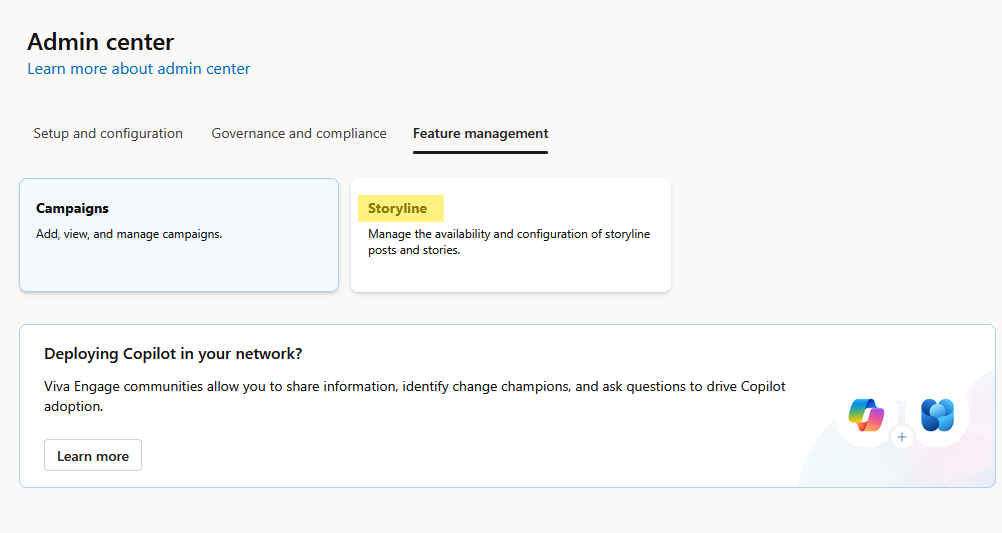1002x533 pixels.
Task: Click the highlighted Storyline title
Action: [x=397, y=208]
